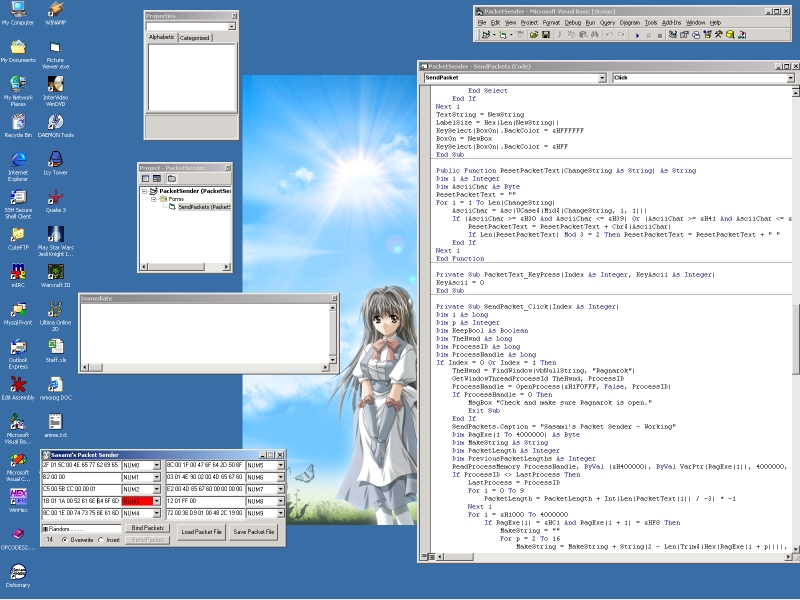Select the Quake 3 desktop icon
Image resolution: width=800 pixels, height=600 pixels.
56,201
